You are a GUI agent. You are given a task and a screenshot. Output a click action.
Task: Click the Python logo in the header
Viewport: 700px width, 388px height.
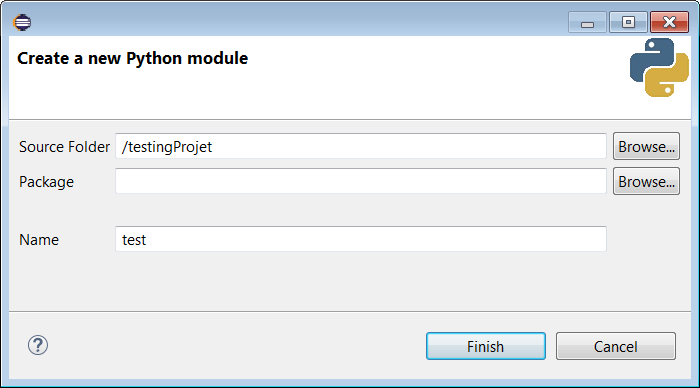[659, 67]
